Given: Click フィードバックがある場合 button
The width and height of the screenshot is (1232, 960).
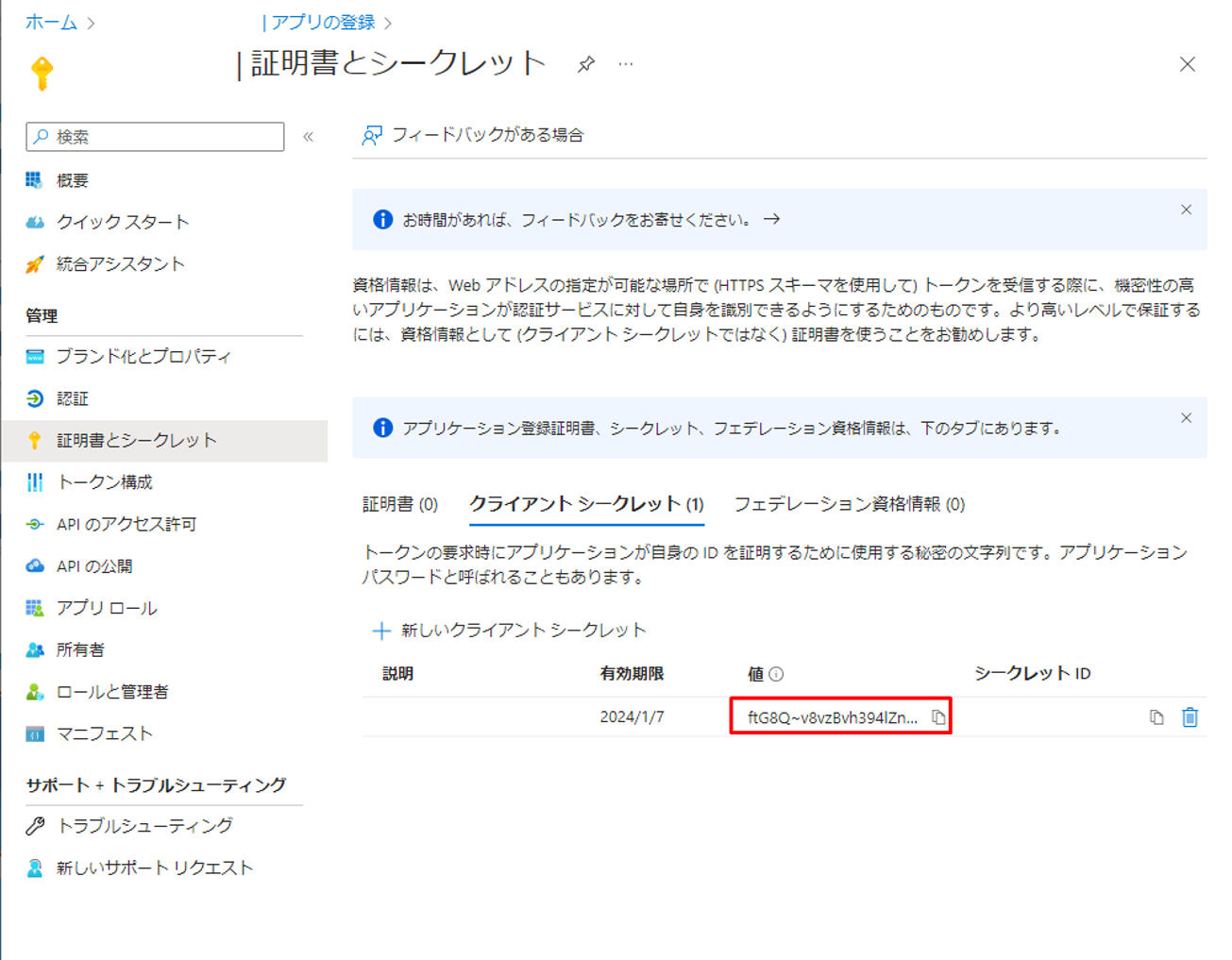Looking at the screenshot, I should pos(474,135).
